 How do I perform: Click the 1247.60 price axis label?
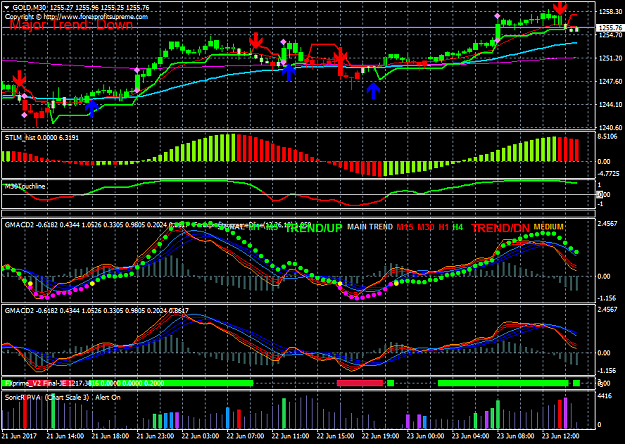pos(610,81)
